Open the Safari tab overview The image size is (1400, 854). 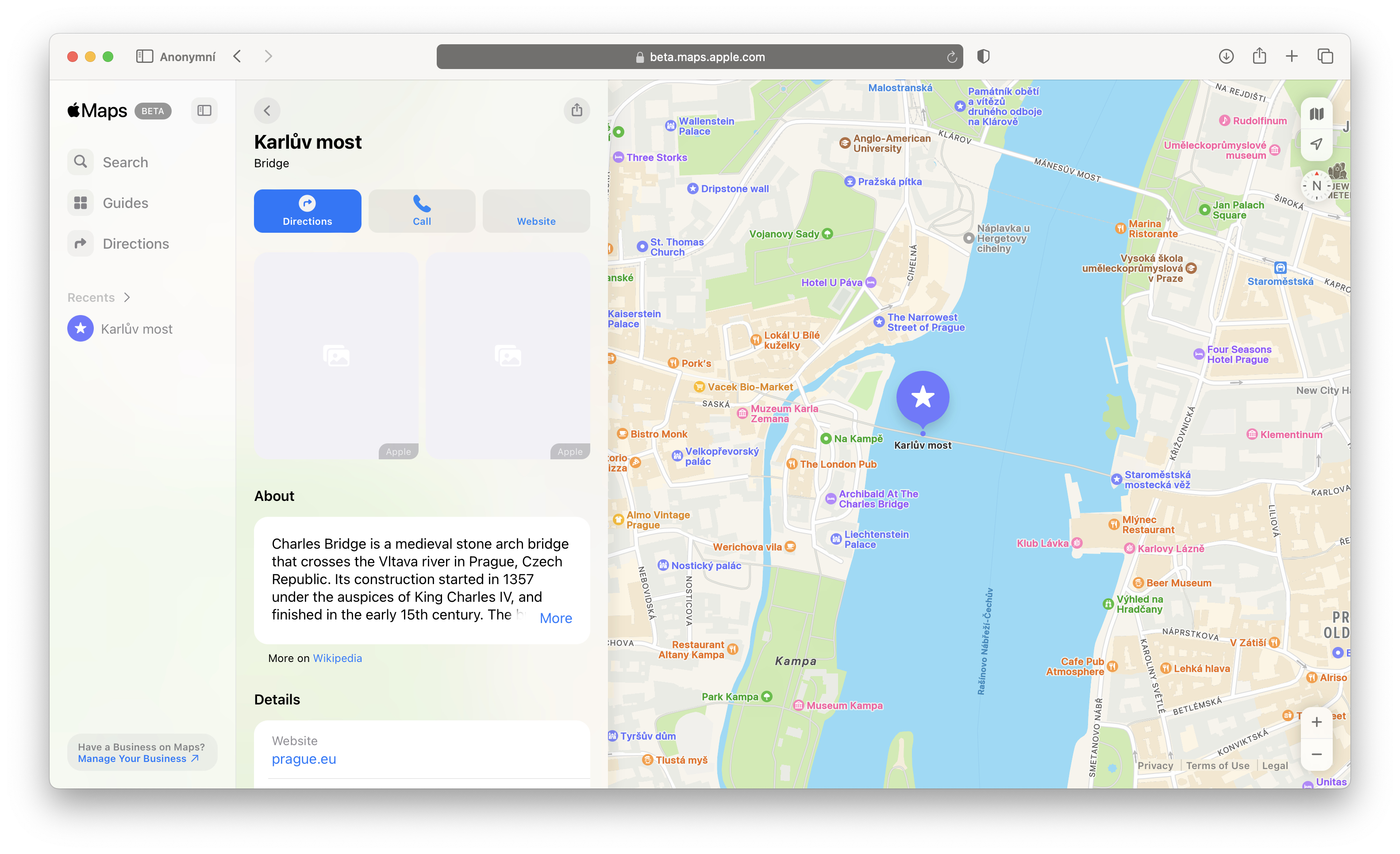1326,56
